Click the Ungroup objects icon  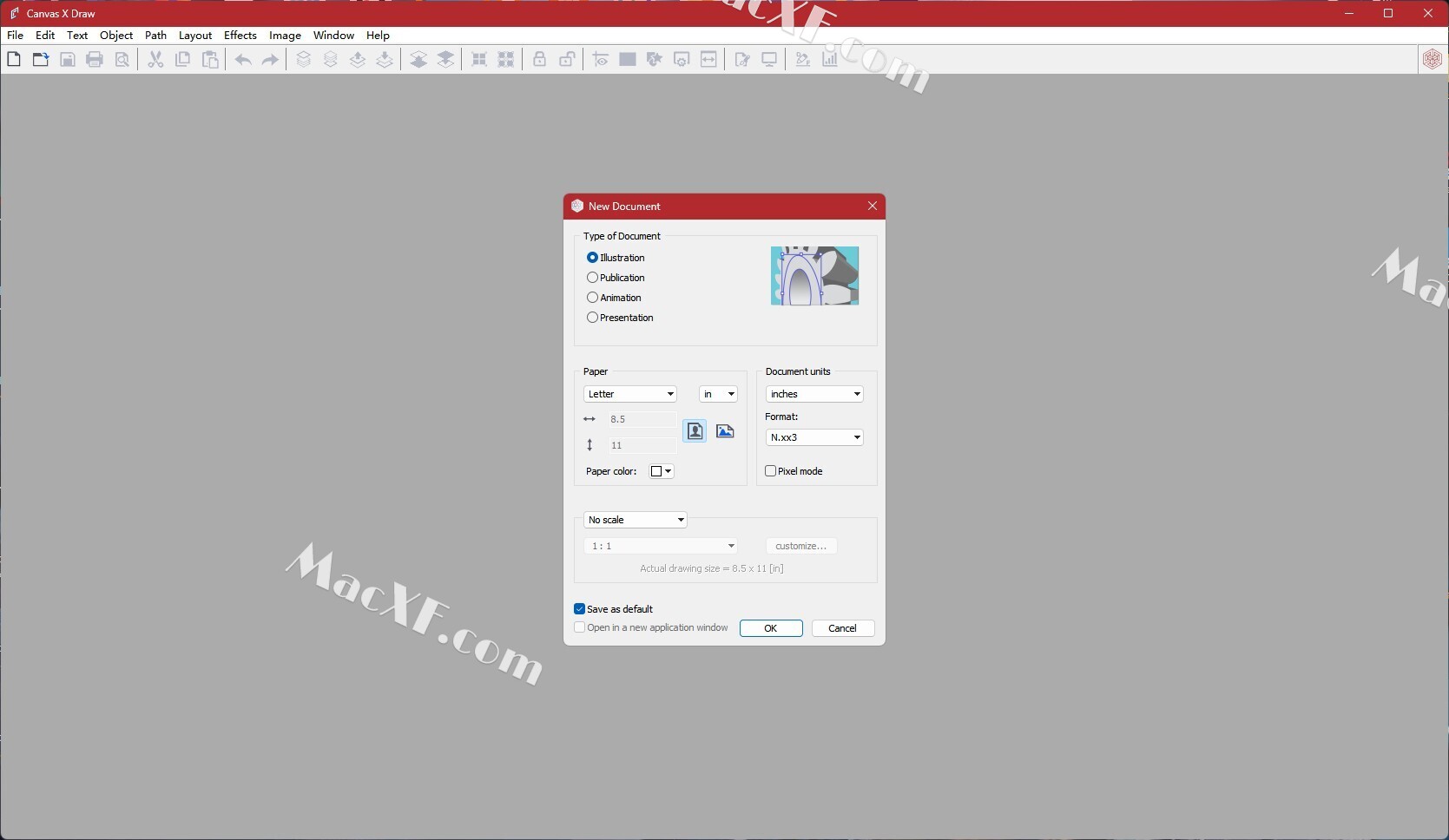[506, 59]
